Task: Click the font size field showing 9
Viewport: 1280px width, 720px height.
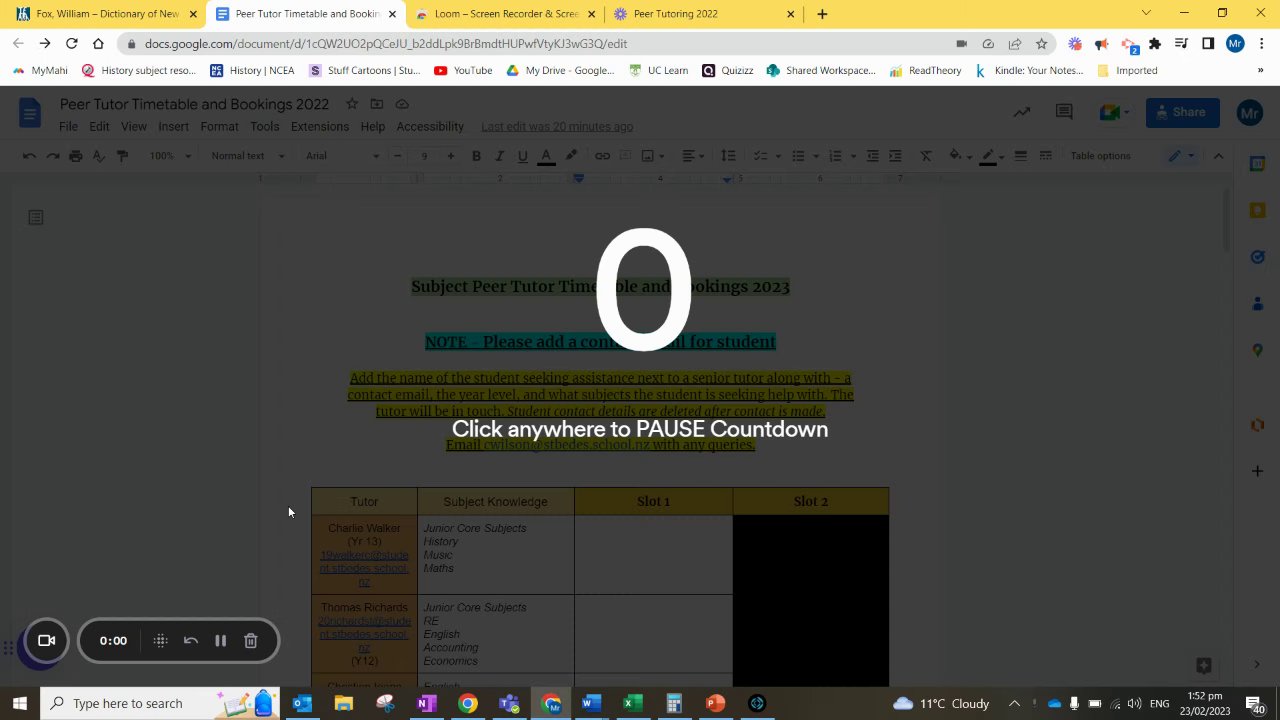Action: [424, 156]
